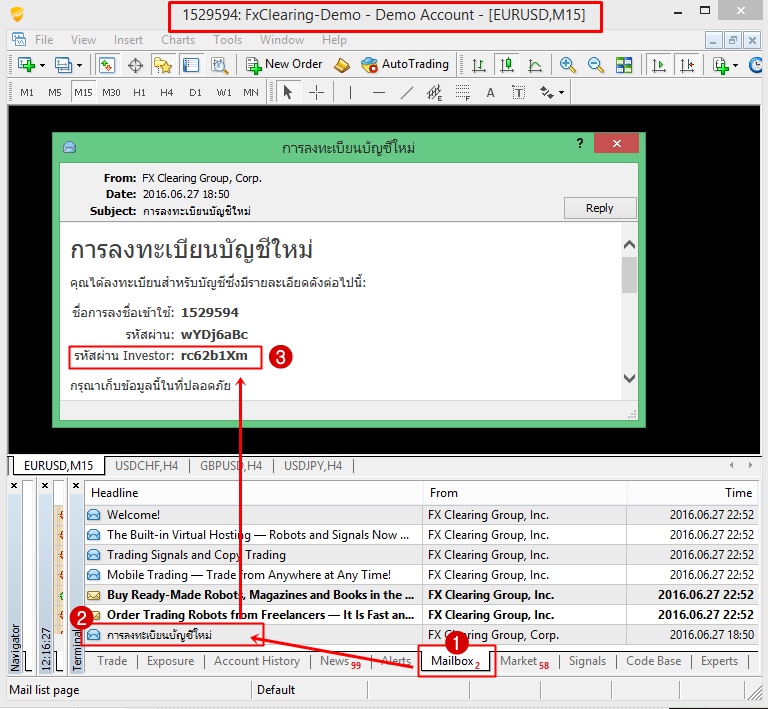This screenshot has height=709, width=768.
Task: Click the help question mark in mail dialog
Action: point(580,143)
